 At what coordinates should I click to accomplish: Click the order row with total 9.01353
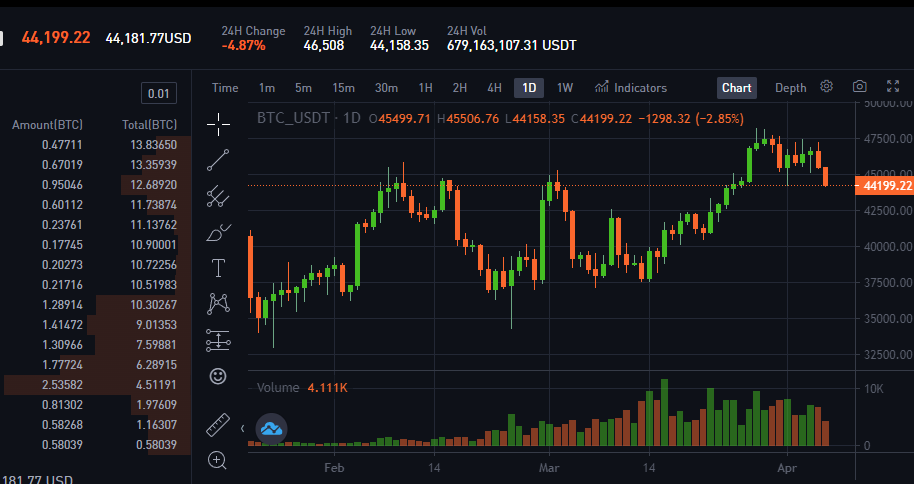[97, 325]
